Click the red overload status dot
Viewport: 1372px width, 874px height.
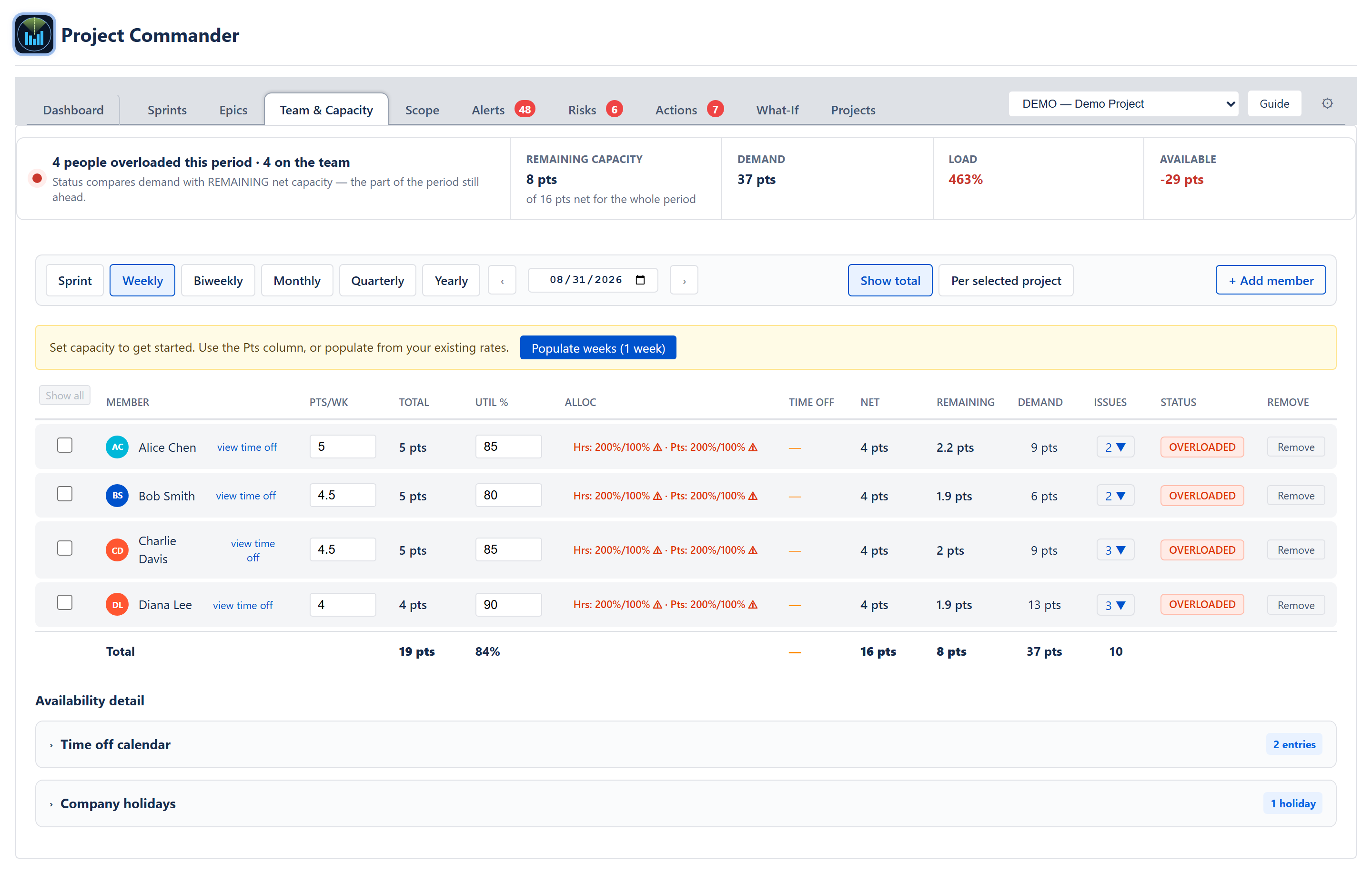[x=37, y=178]
